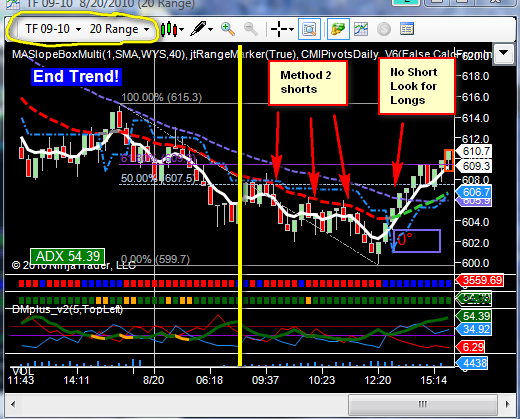Expand the chart style dropdown arrow
Viewport: 520px width, 419px height.
click(x=181, y=29)
